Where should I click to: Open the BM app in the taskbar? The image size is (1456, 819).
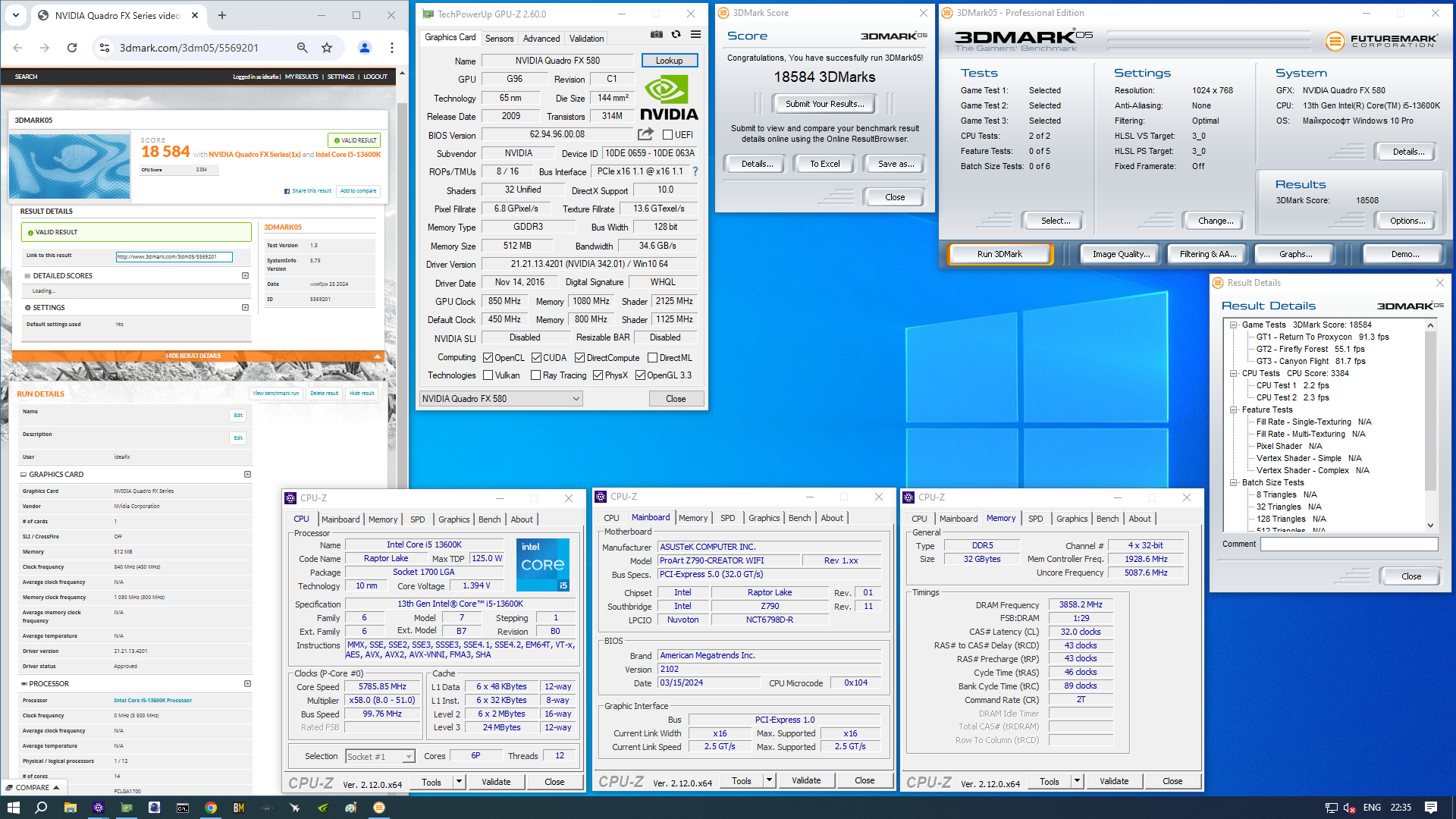239,808
